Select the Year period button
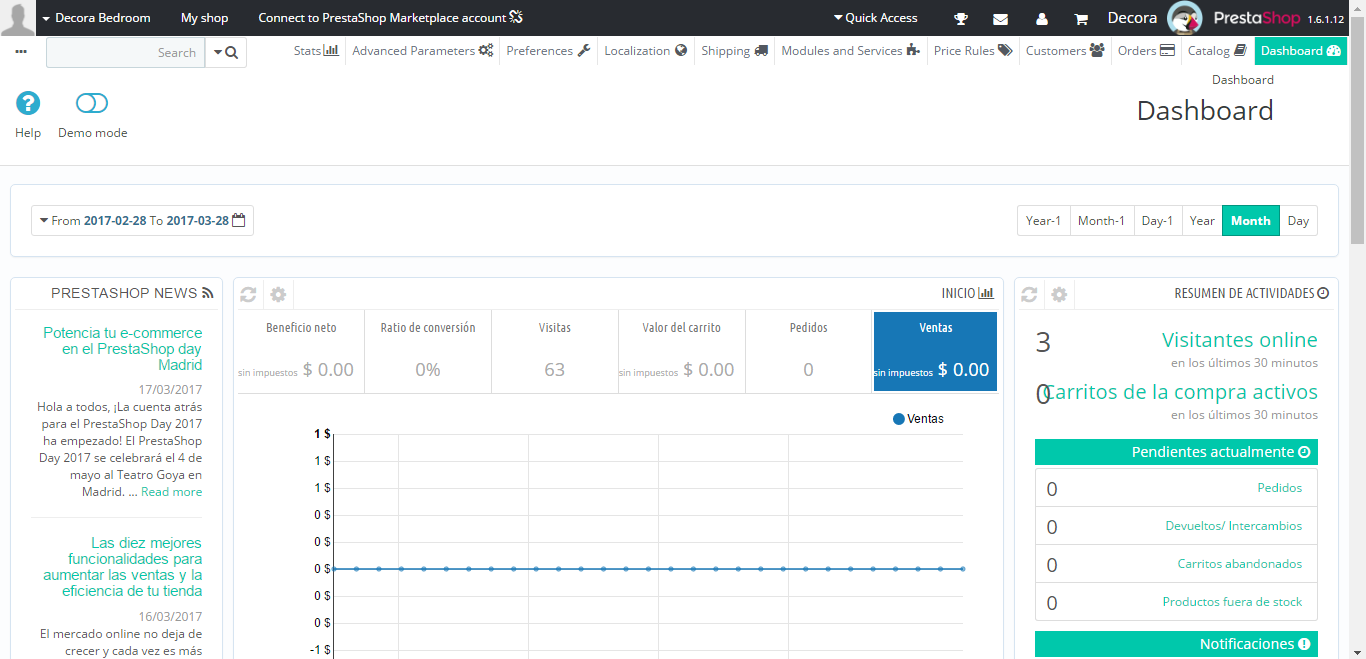Image resolution: width=1366 pixels, height=659 pixels. point(1202,221)
